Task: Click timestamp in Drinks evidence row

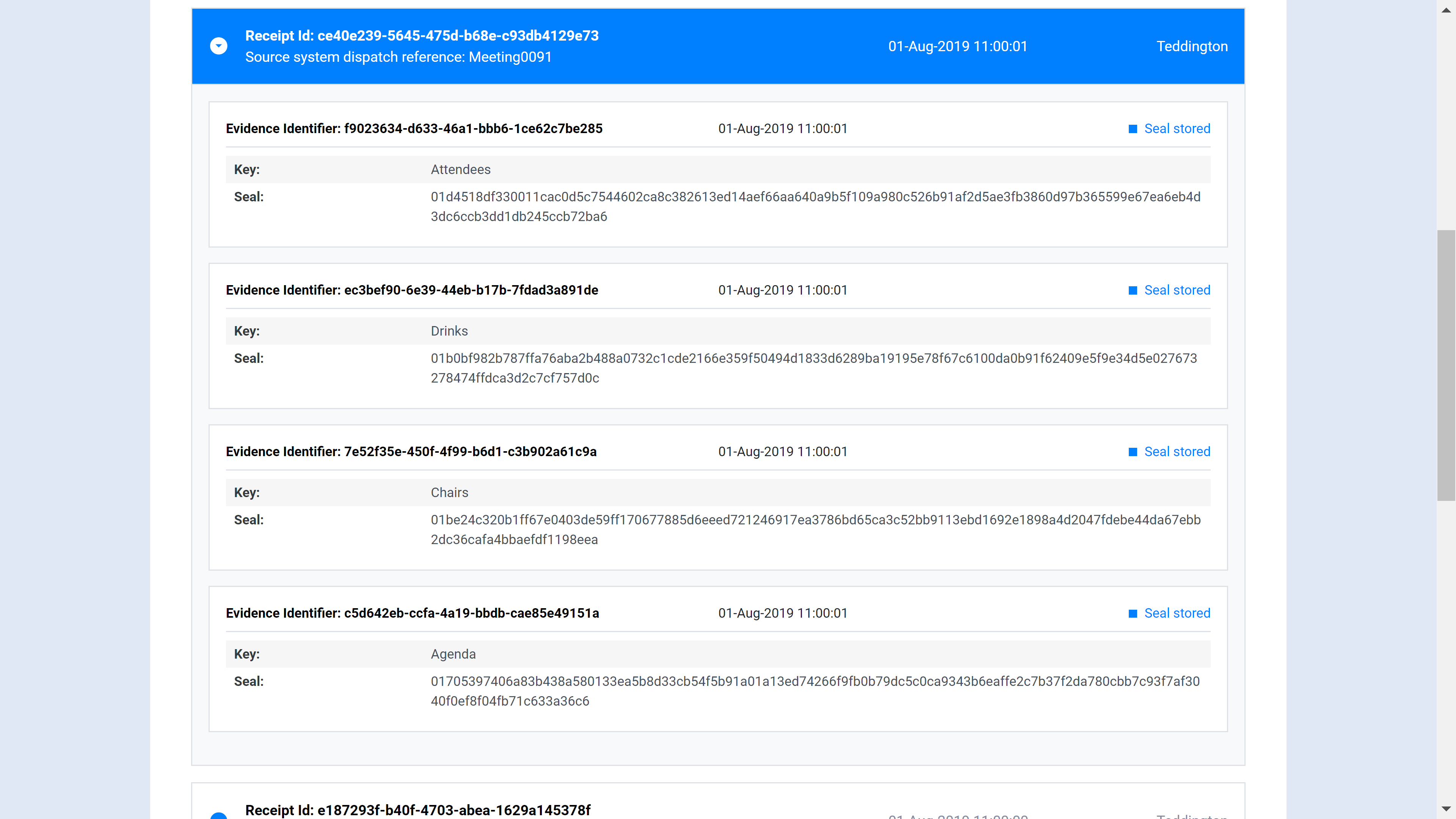Action: pyautogui.click(x=782, y=290)
